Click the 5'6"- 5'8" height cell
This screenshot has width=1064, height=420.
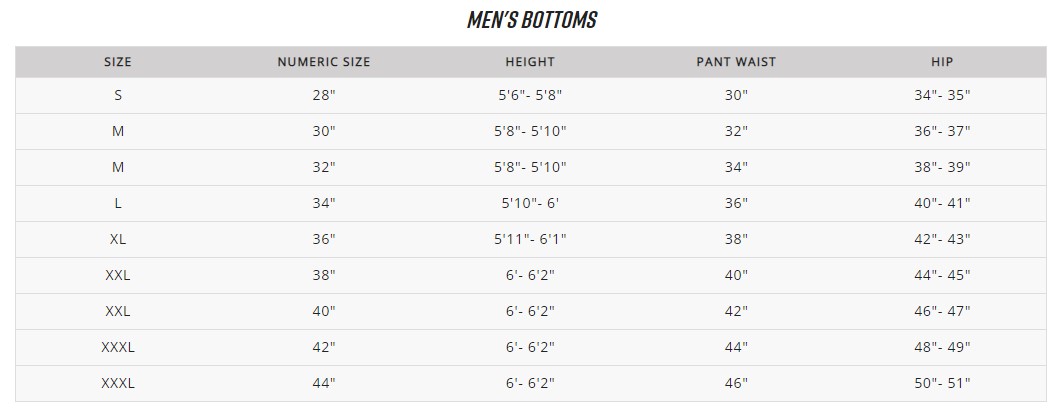[x=530, y=96]
